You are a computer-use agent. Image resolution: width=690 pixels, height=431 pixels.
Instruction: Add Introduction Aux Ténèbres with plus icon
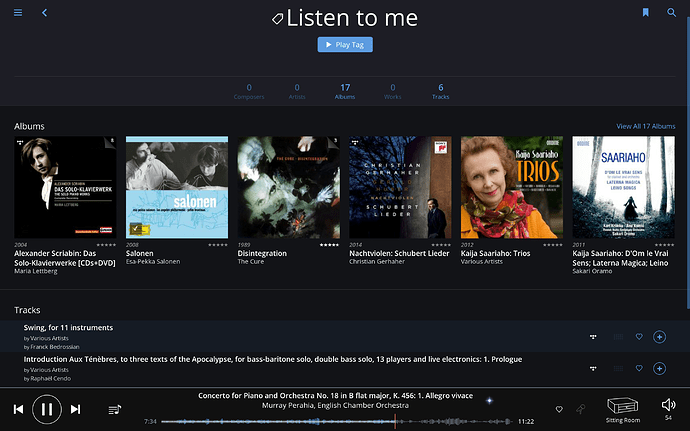pos(659,368)
